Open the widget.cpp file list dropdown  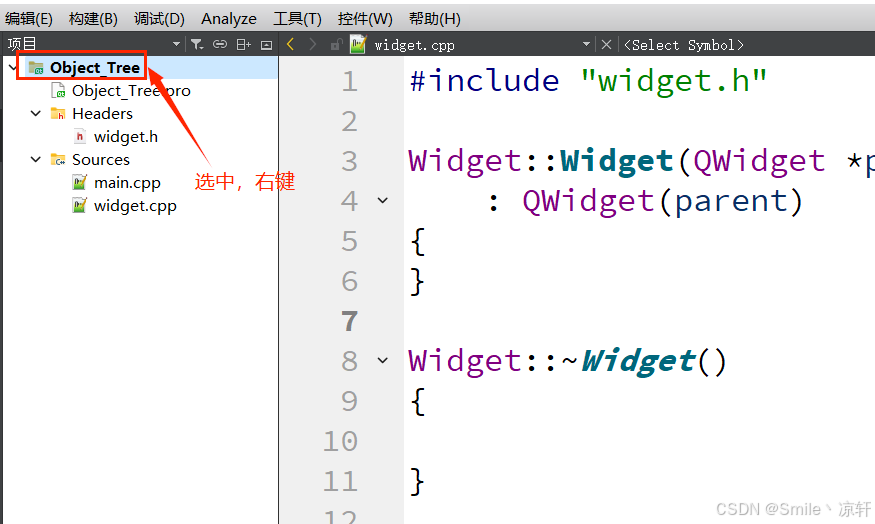tap(586, 44)
